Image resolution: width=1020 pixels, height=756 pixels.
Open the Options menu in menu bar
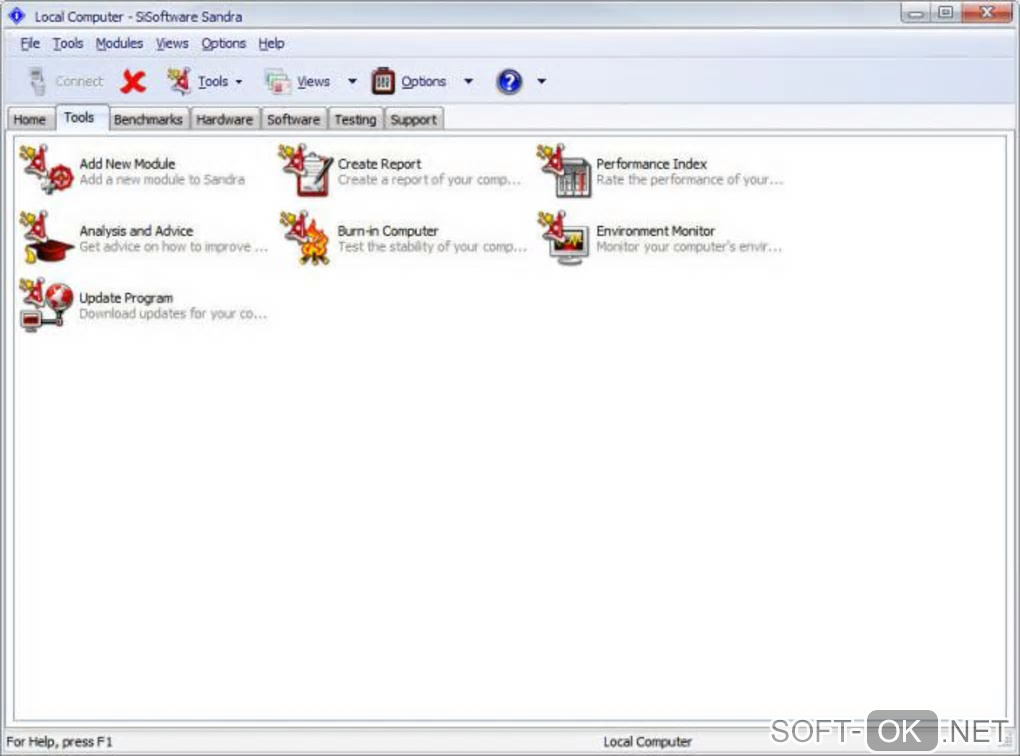pos(223,44)
